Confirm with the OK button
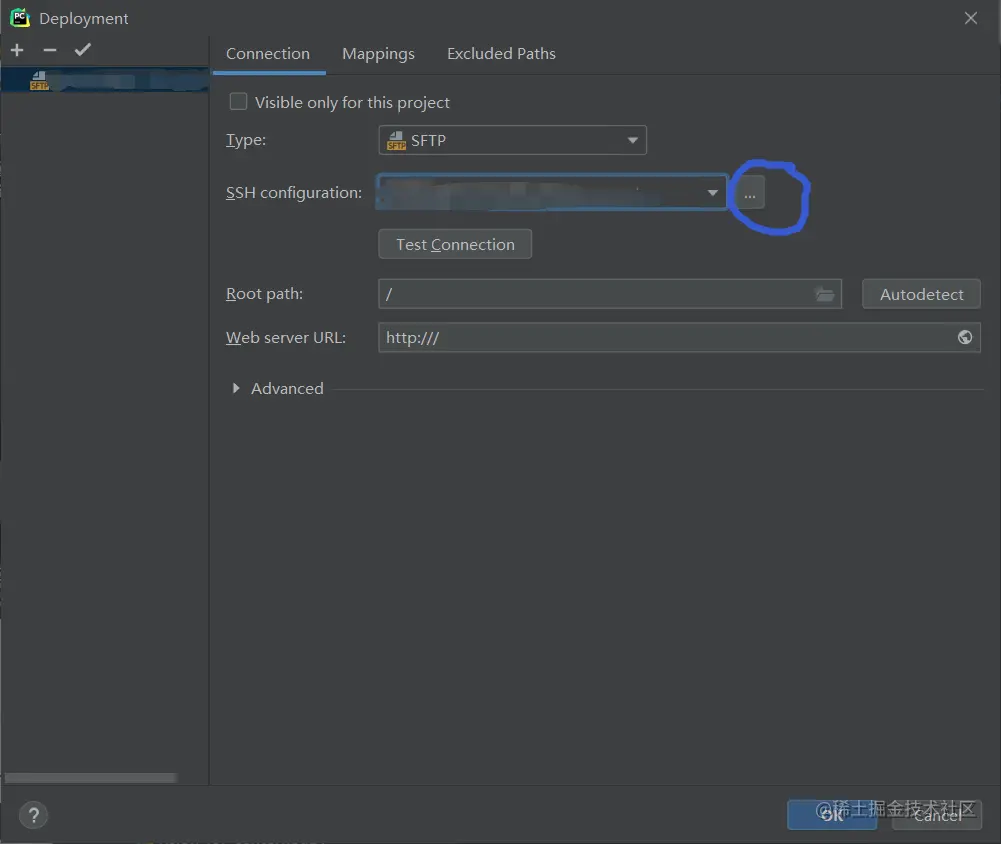This screenshot has height=844, width=1001. coord(832,815)
